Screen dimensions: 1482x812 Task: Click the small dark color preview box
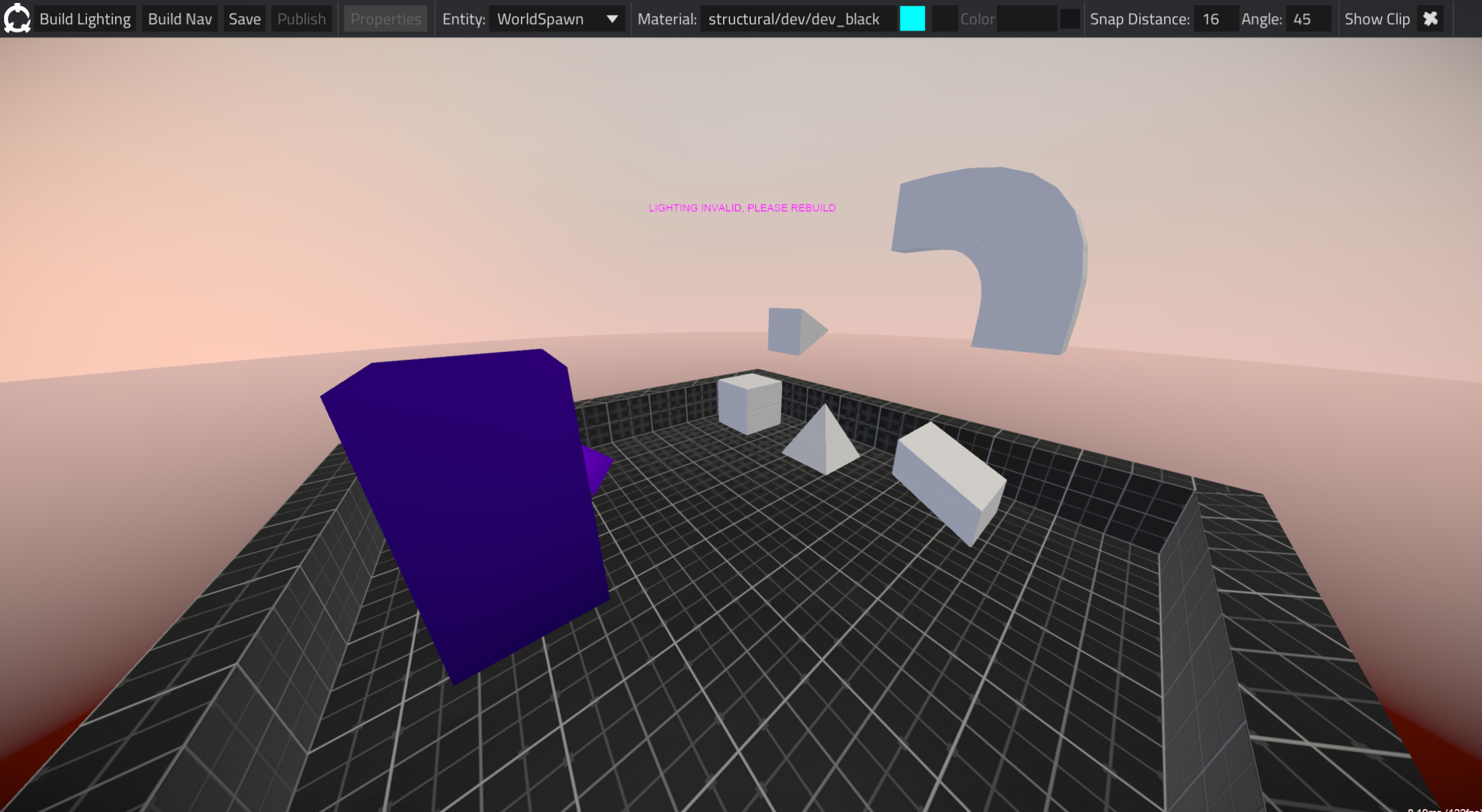1069,19
